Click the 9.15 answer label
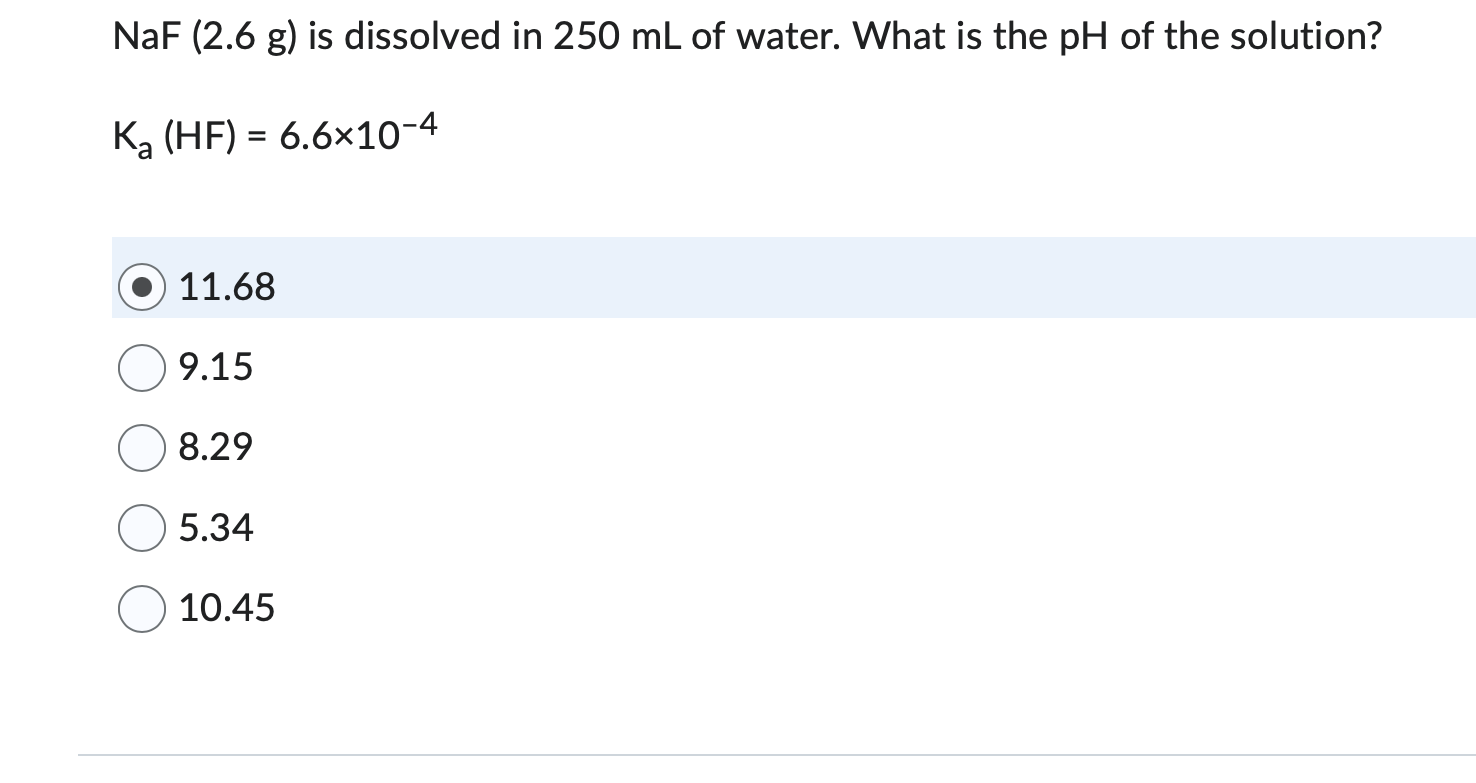This screenshot has height=783, width=1476. (215, 368)
